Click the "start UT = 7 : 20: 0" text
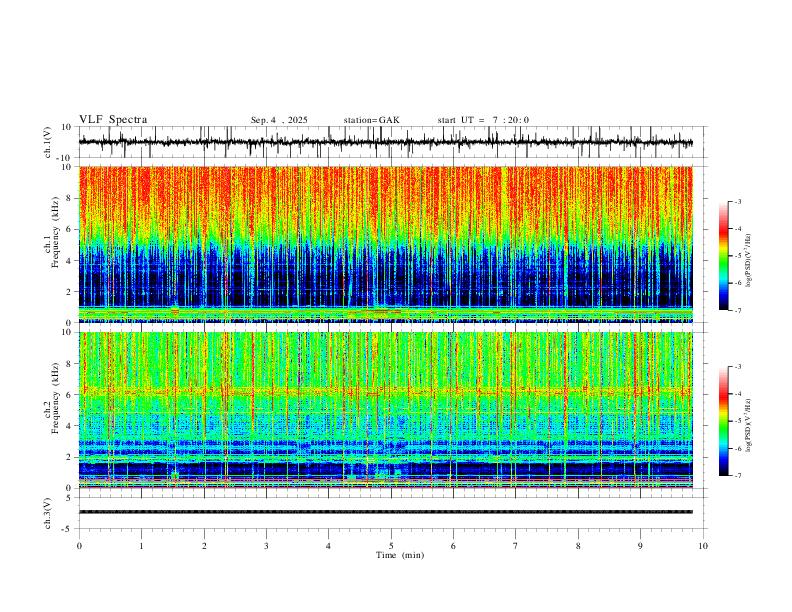The height and width of the screenshot is (612, 792). pos(483,120)
